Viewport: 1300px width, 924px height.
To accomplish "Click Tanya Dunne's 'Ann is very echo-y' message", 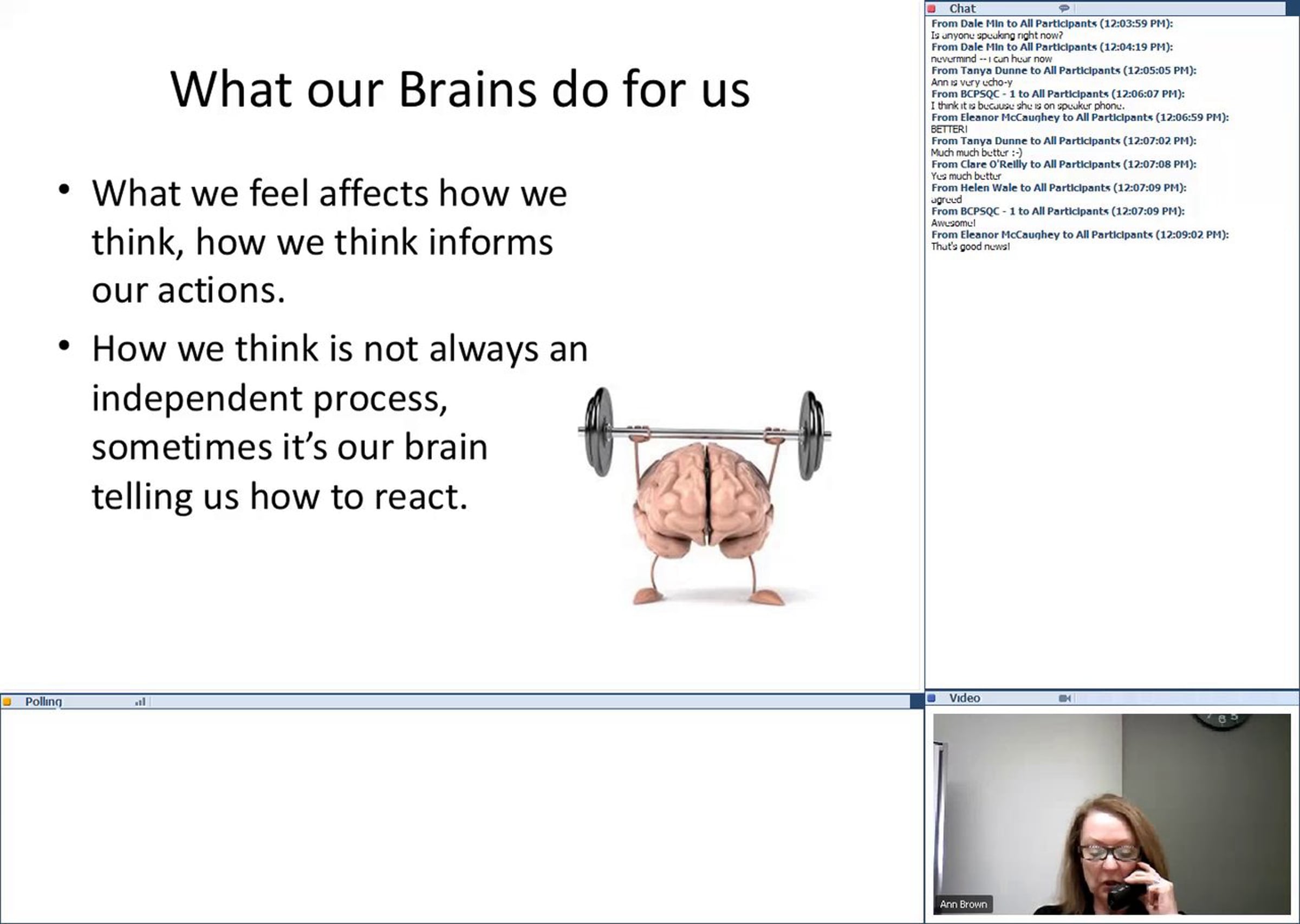I will (x=971, y=82).
